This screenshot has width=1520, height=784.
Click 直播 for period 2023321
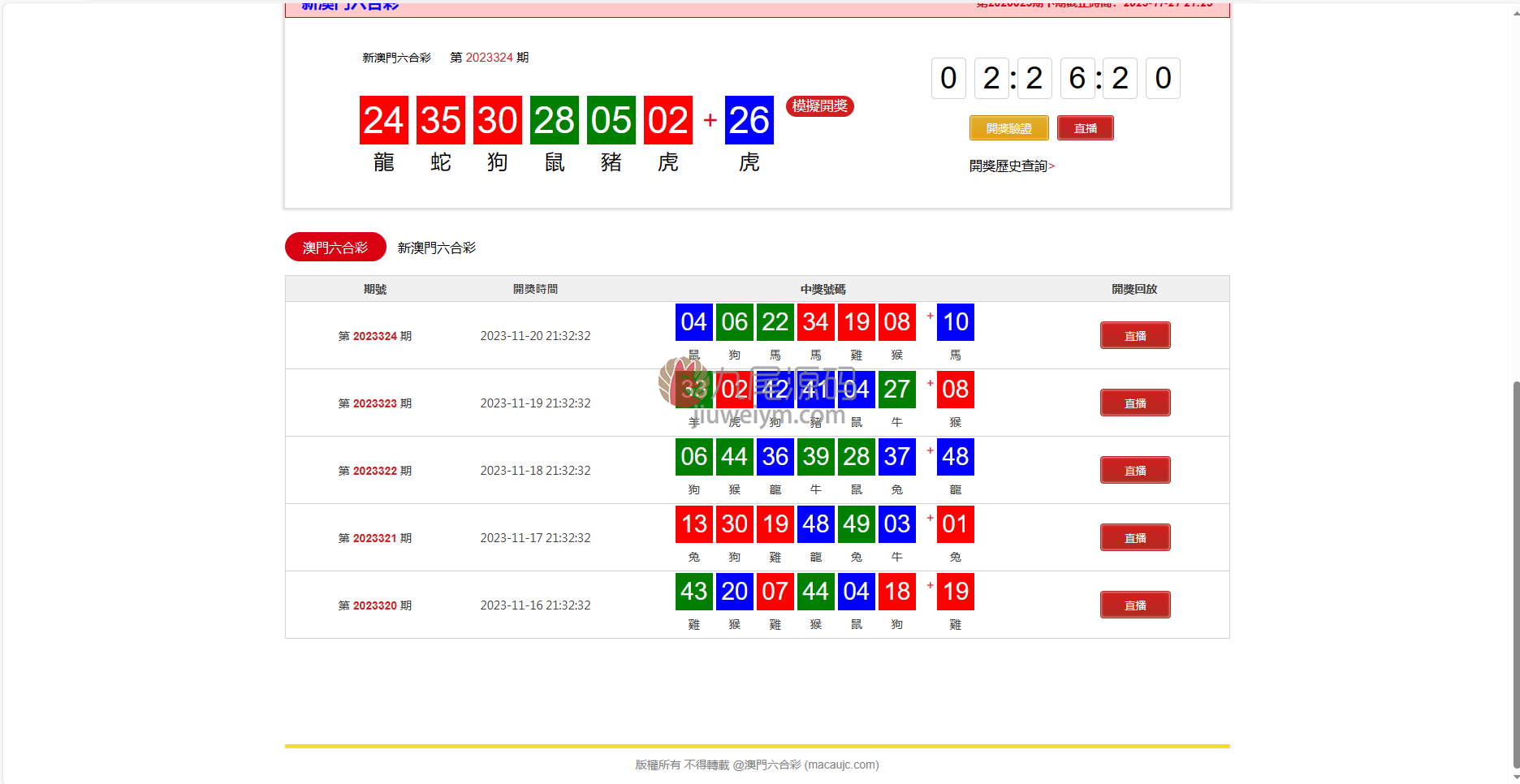1135,538
